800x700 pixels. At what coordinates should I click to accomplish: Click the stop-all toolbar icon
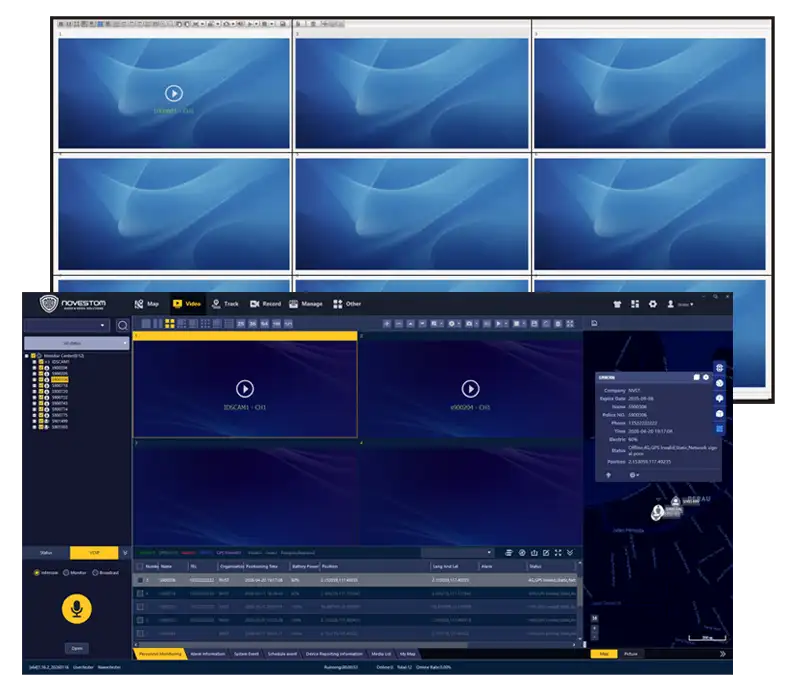tap(516, 324)
